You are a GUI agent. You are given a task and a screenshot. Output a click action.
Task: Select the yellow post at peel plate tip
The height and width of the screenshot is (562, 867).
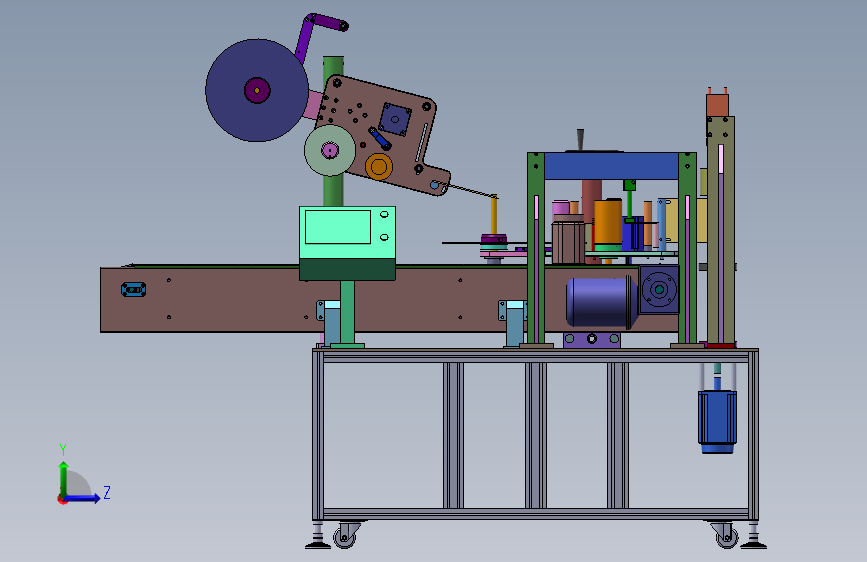coord(494,215)
